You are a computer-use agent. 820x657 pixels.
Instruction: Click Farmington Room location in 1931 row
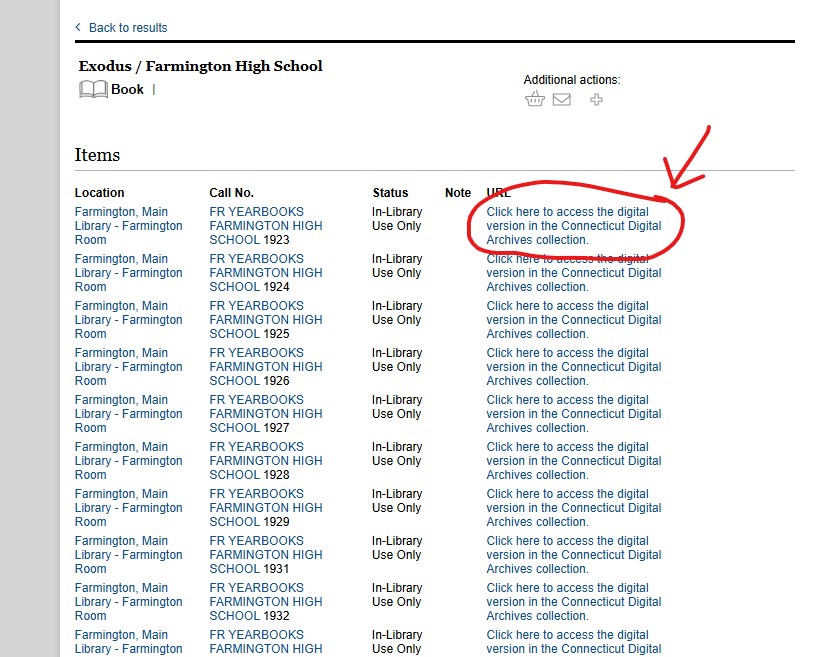(x=129, y=555)
